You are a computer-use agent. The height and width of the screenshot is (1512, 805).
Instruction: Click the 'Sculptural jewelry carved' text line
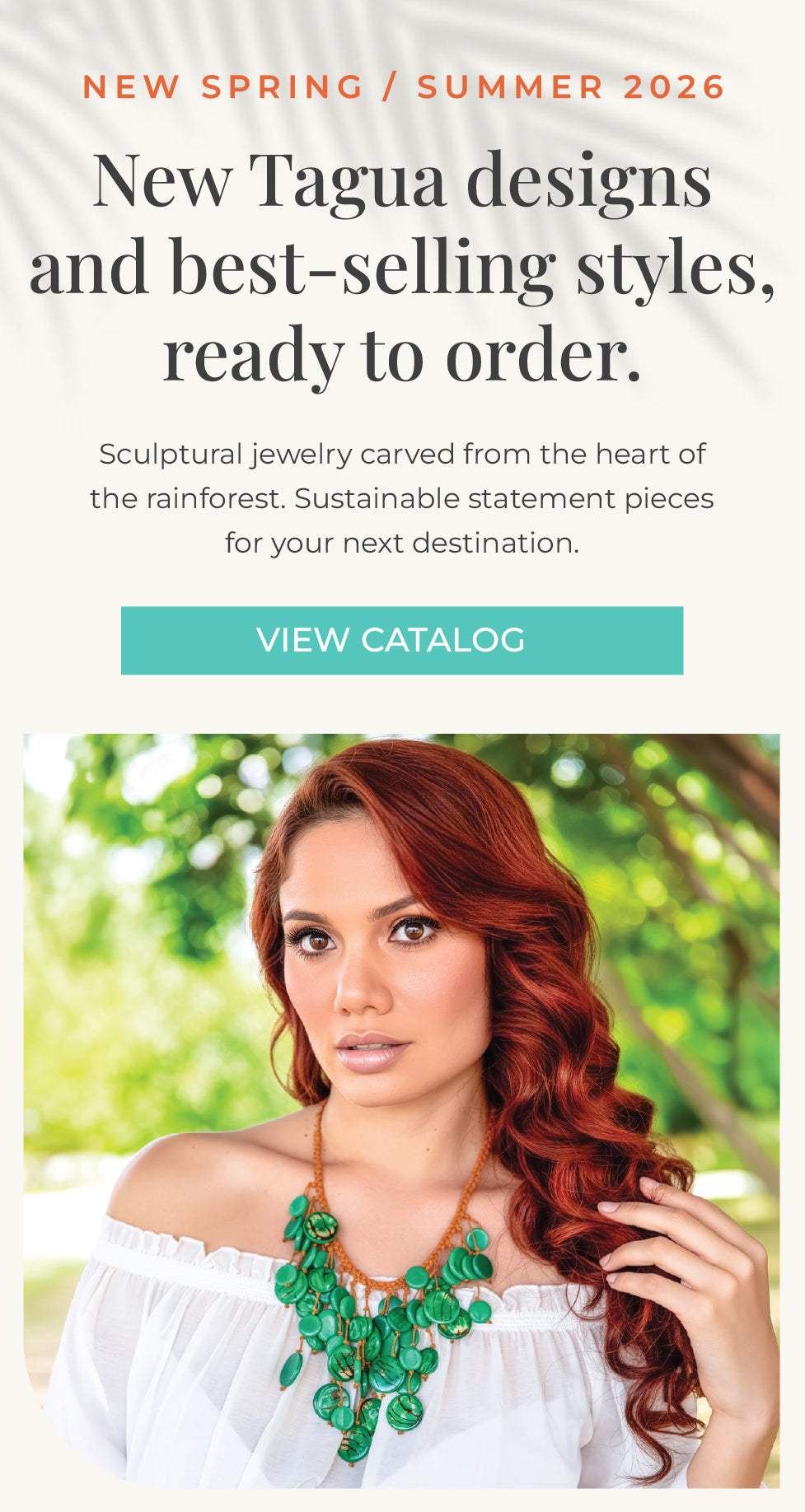coord(401,454)
